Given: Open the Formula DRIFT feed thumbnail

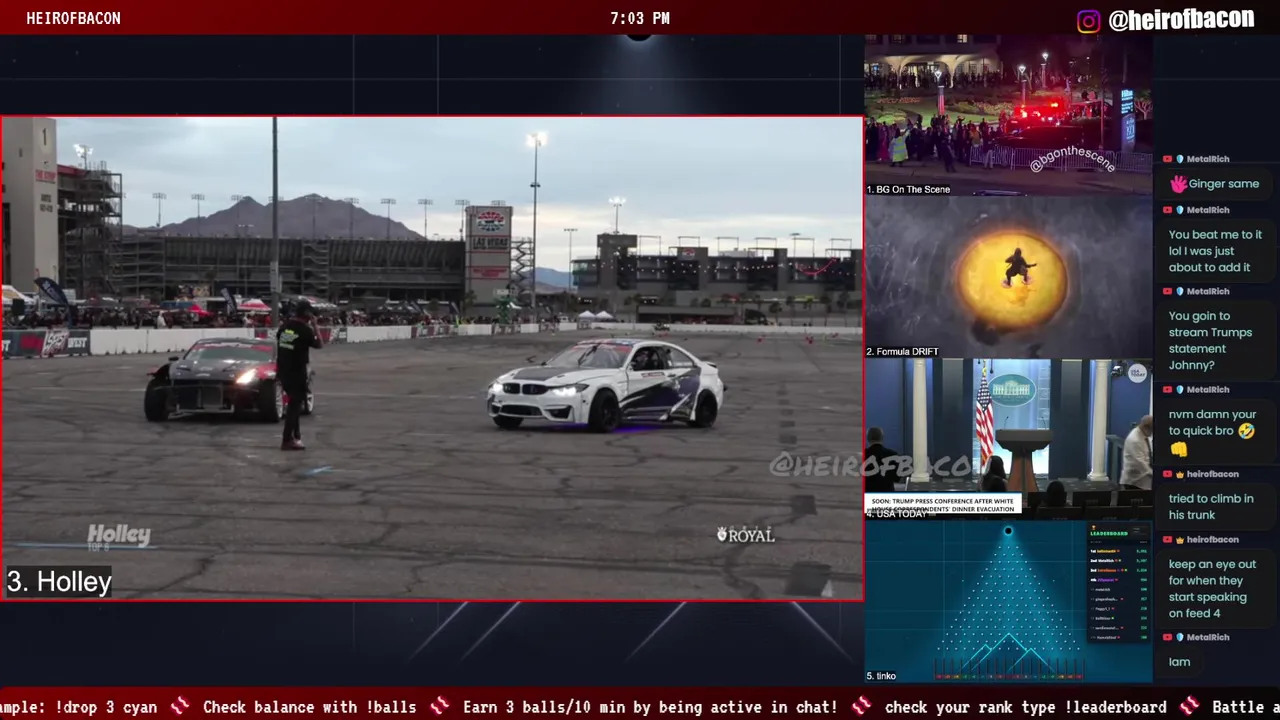Looking at the screenshot, I should [x=1008, y=277].
